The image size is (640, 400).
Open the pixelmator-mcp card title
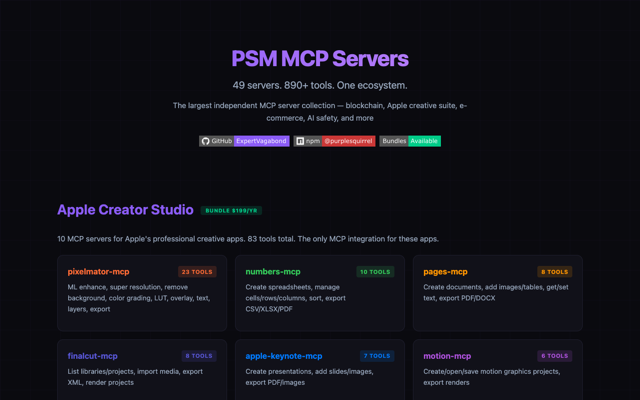[98, 272]
